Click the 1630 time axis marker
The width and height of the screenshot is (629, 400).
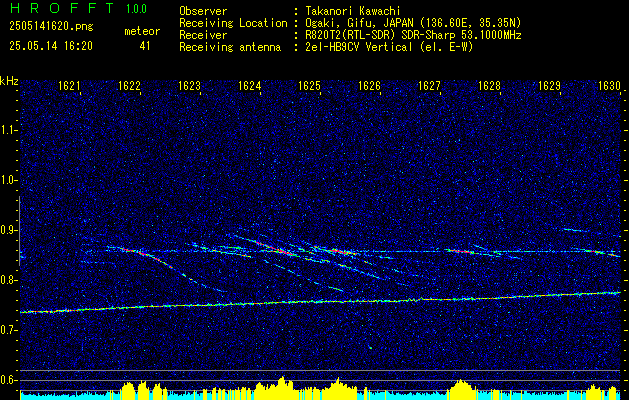point(609,85)
